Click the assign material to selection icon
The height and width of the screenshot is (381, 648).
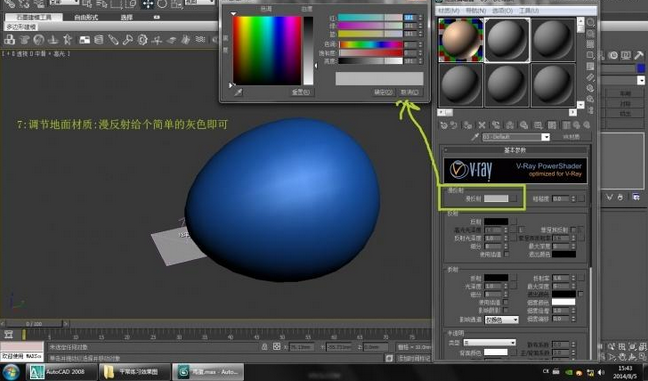pos(468,125)
